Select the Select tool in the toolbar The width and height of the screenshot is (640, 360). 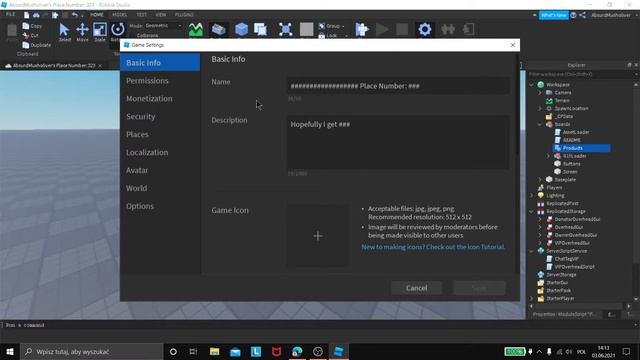click(64, 32)
